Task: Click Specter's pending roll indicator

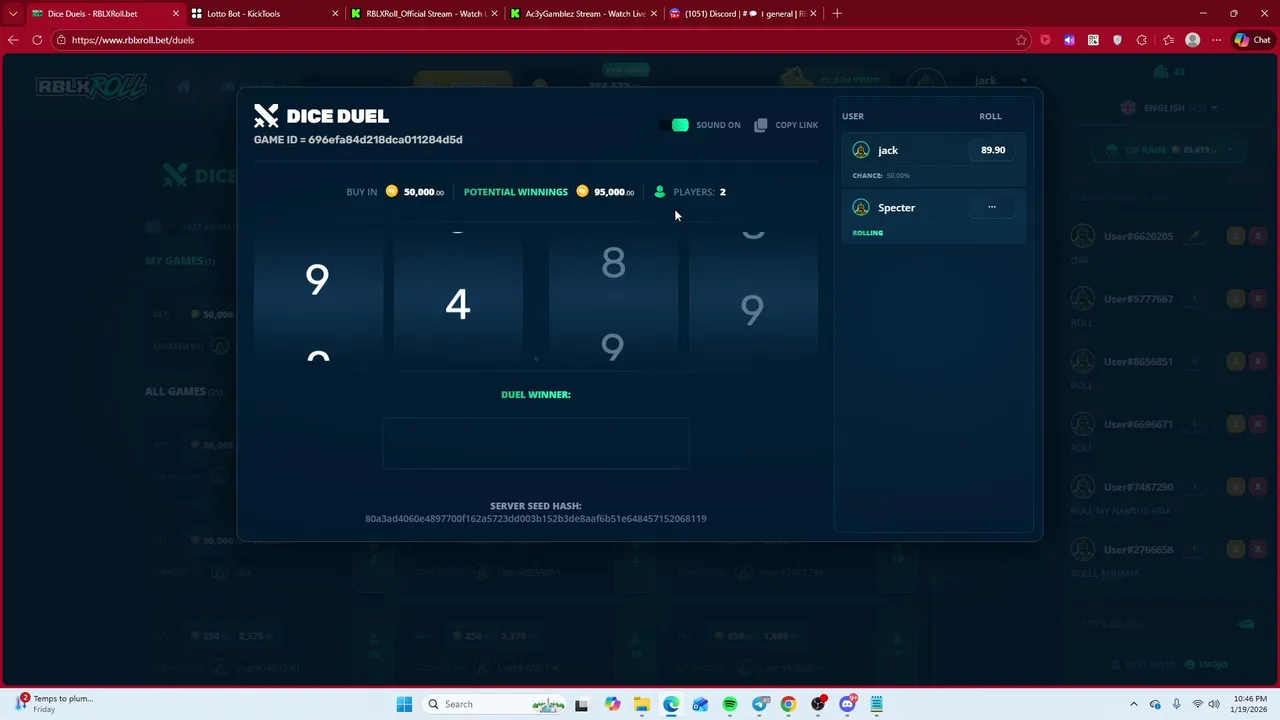Action: tap(992, 207)
